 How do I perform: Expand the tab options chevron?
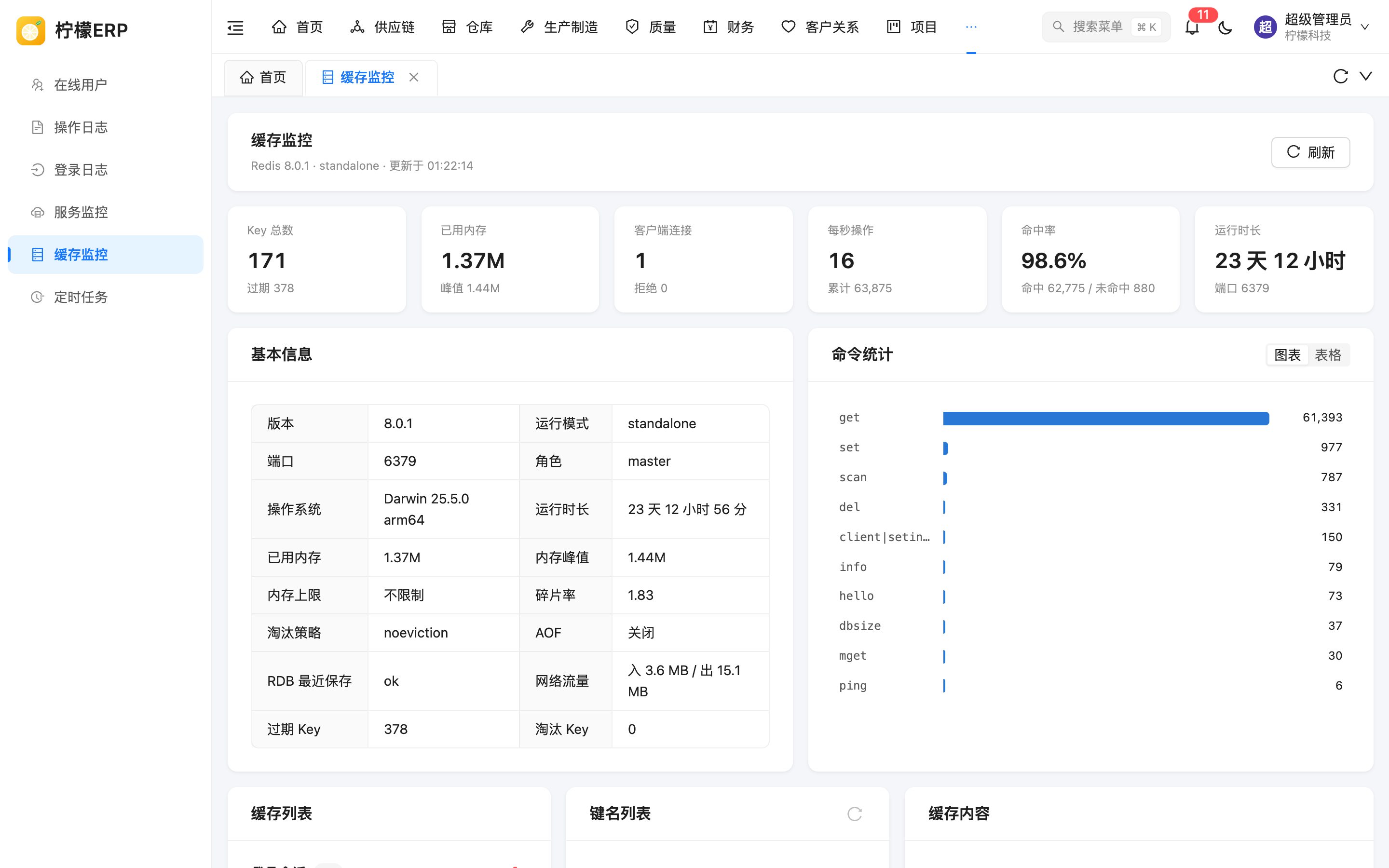(x=1366, y=76)
